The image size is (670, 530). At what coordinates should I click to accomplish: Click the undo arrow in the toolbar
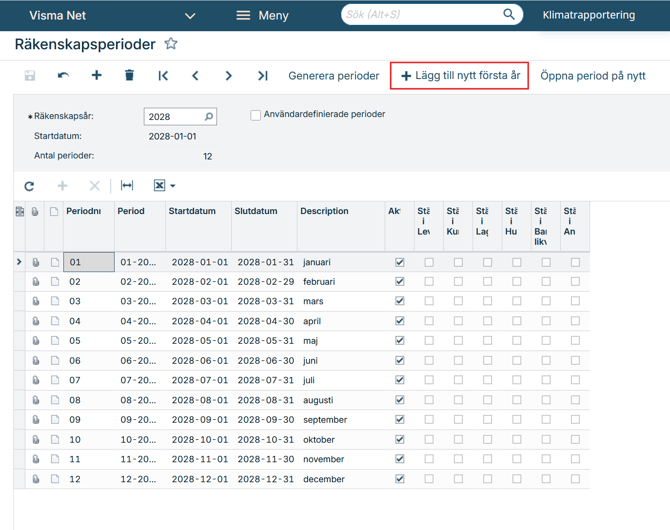pyautogui.click(x=63, y=76)
